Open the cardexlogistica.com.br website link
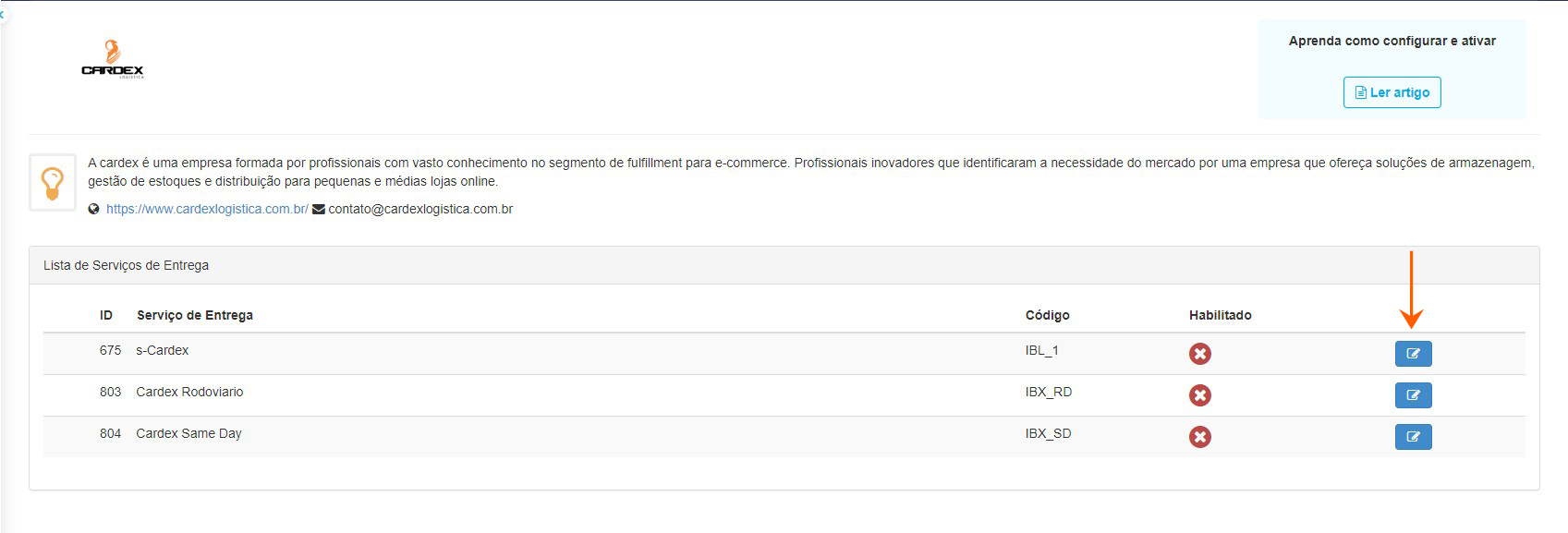 [207, 210]
